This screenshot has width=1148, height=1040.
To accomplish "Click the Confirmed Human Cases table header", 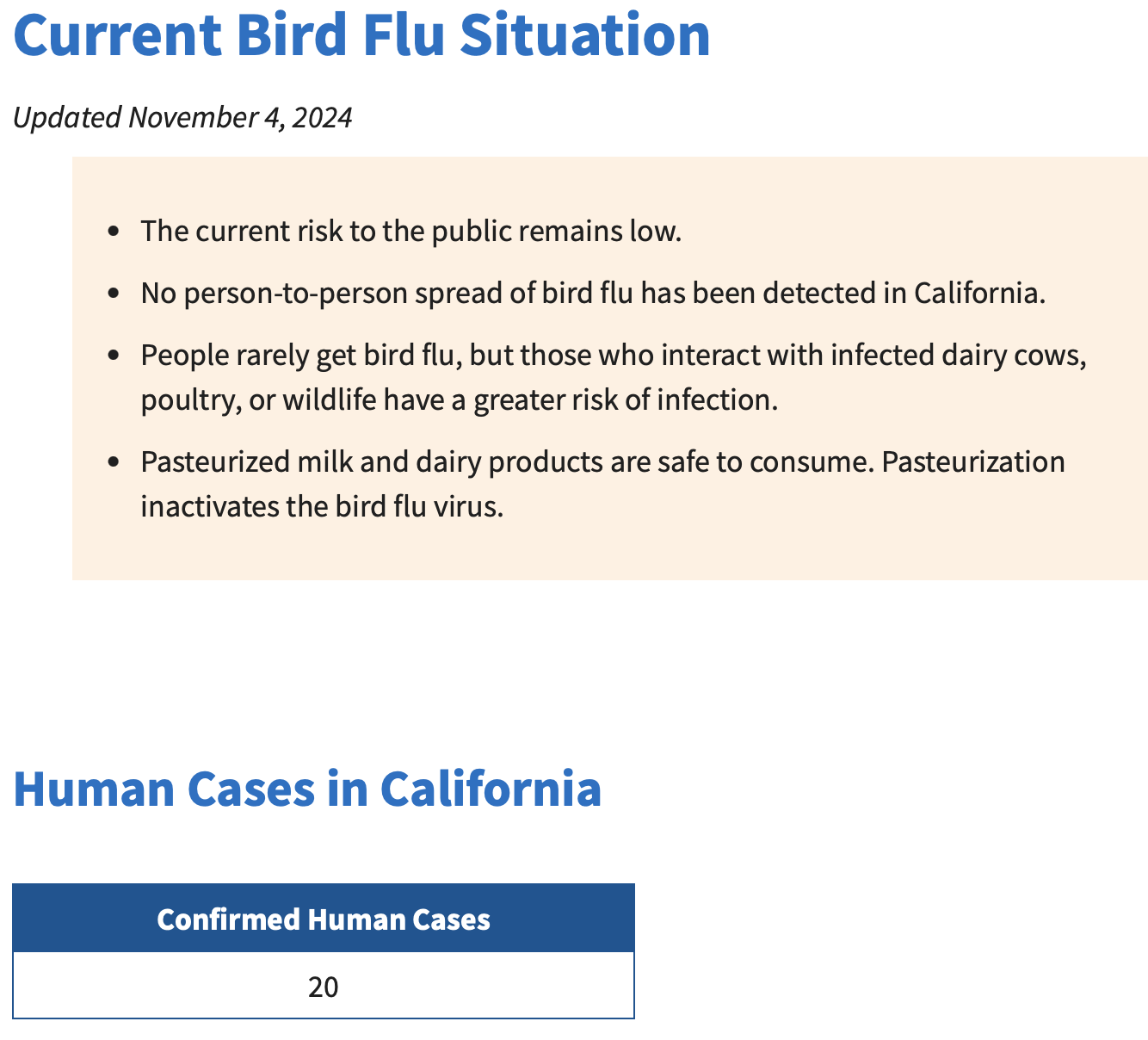I will (324, 919).
